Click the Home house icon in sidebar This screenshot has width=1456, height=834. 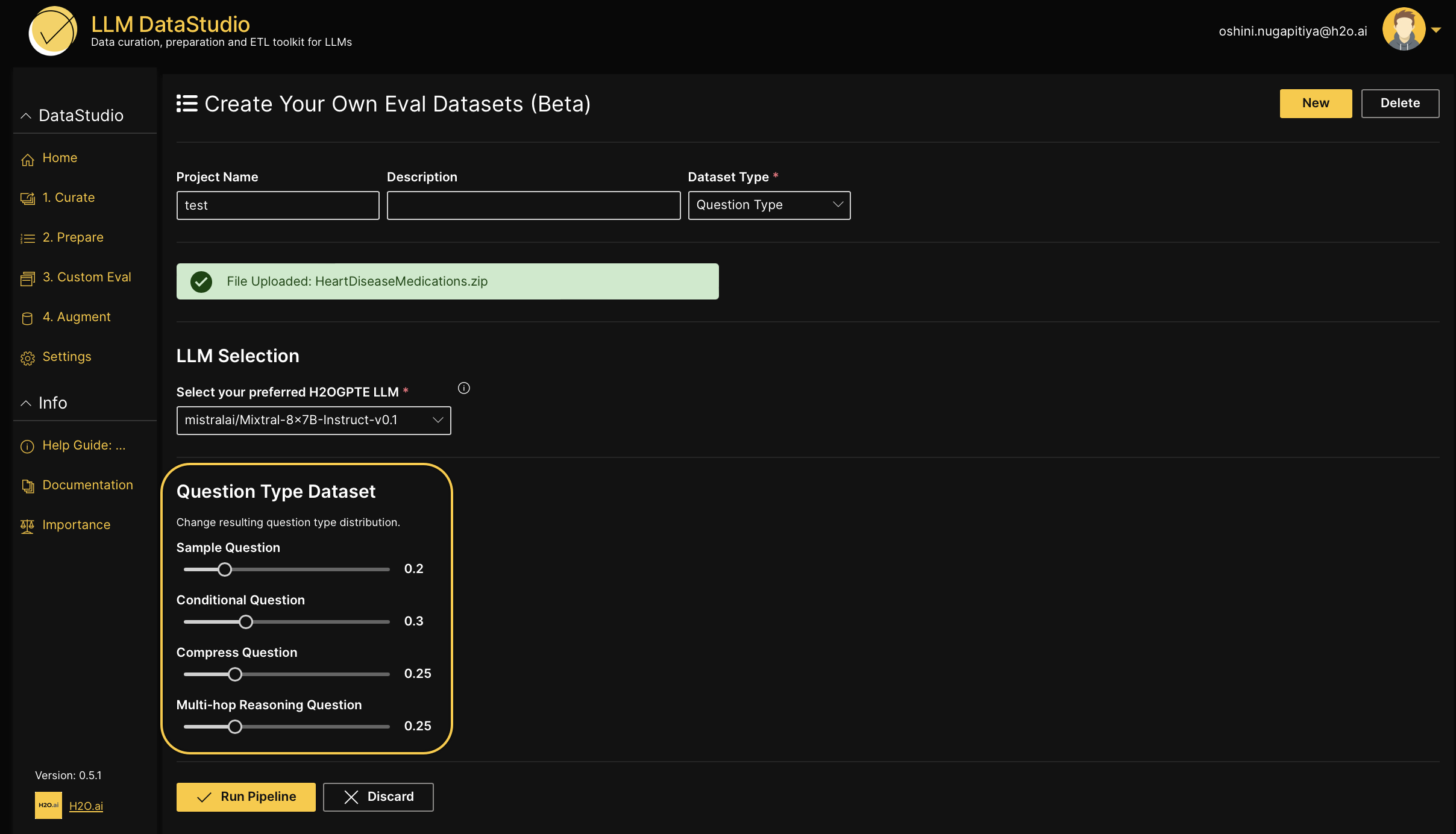(27, 159)
